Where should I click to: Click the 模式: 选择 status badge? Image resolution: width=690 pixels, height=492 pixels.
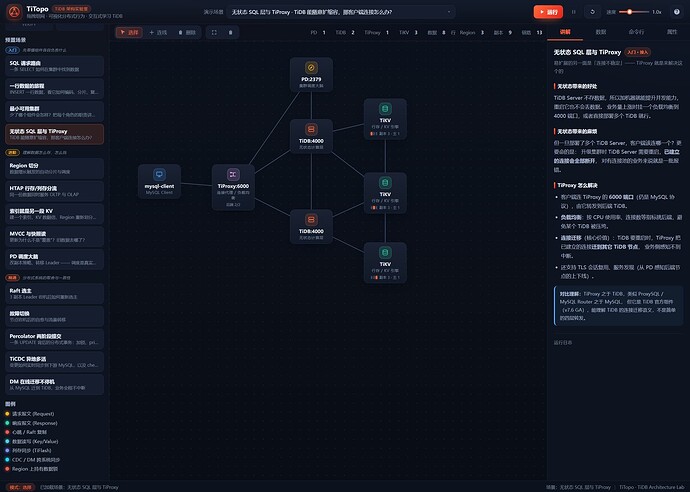point(20,487)
